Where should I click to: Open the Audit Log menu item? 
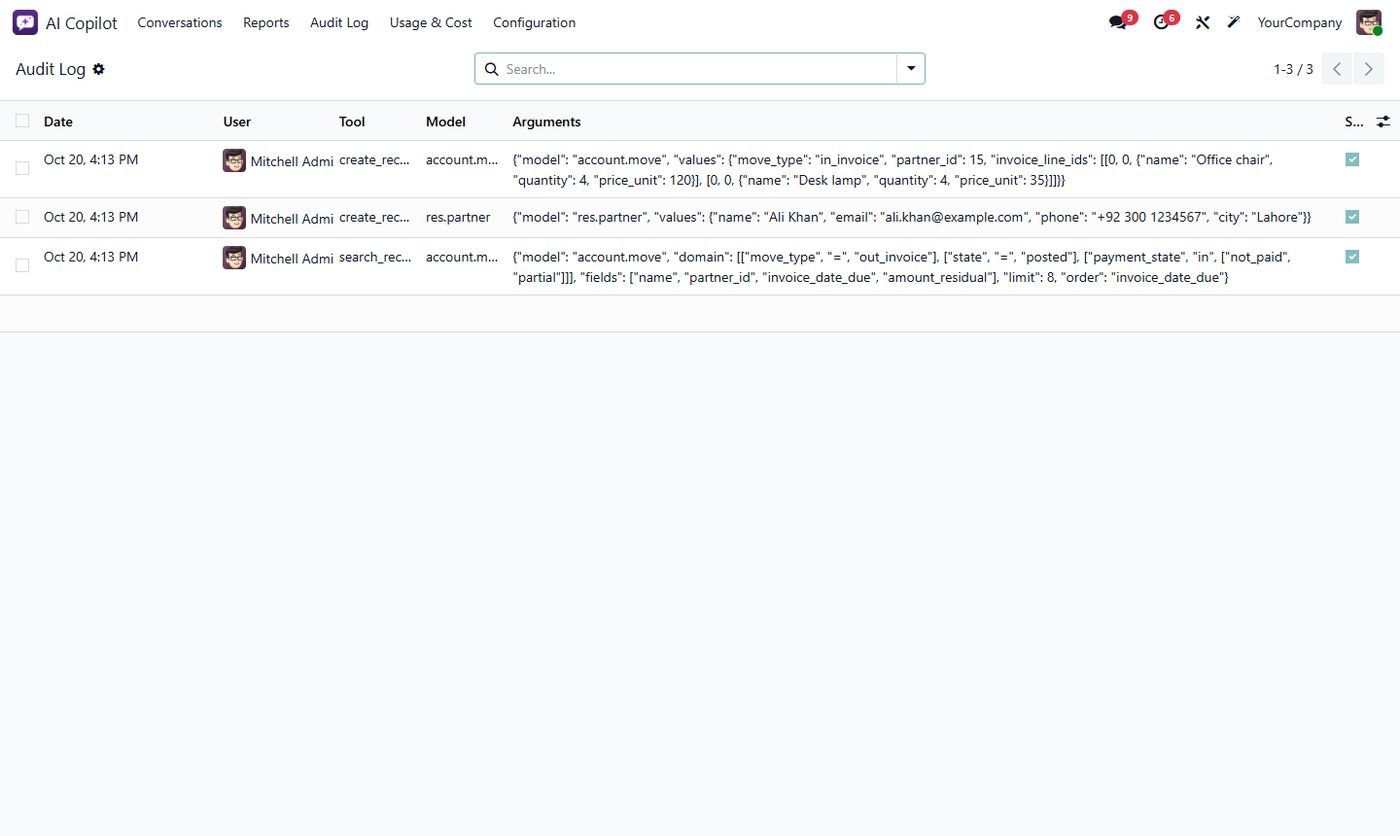tap(339, 22)
